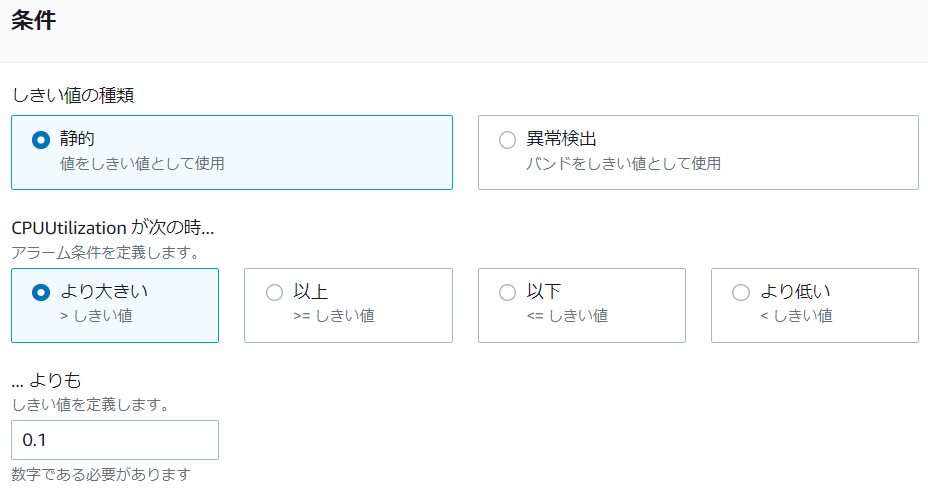The height and width of the screenshot is (493, 928).
Task: Choose the 以下 condition radio button
Action: point(507,293)
